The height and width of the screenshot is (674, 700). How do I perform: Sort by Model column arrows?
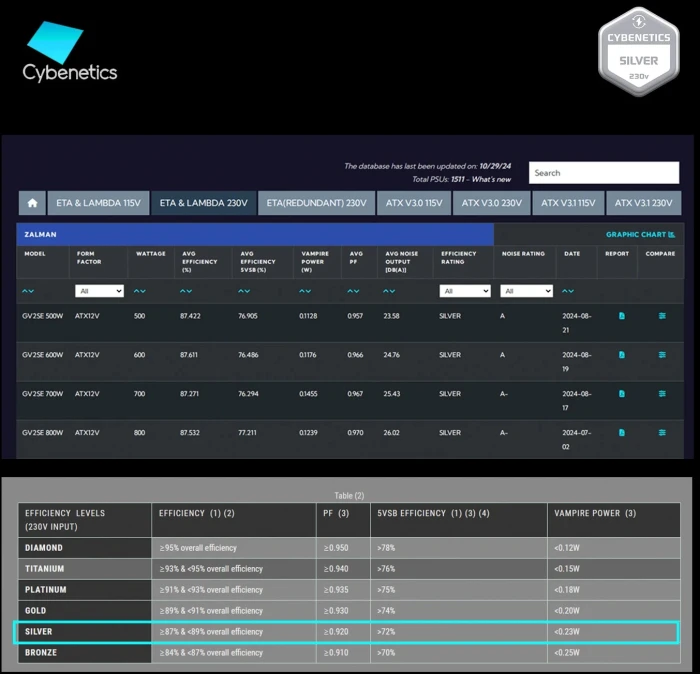(x=28, y=291)
